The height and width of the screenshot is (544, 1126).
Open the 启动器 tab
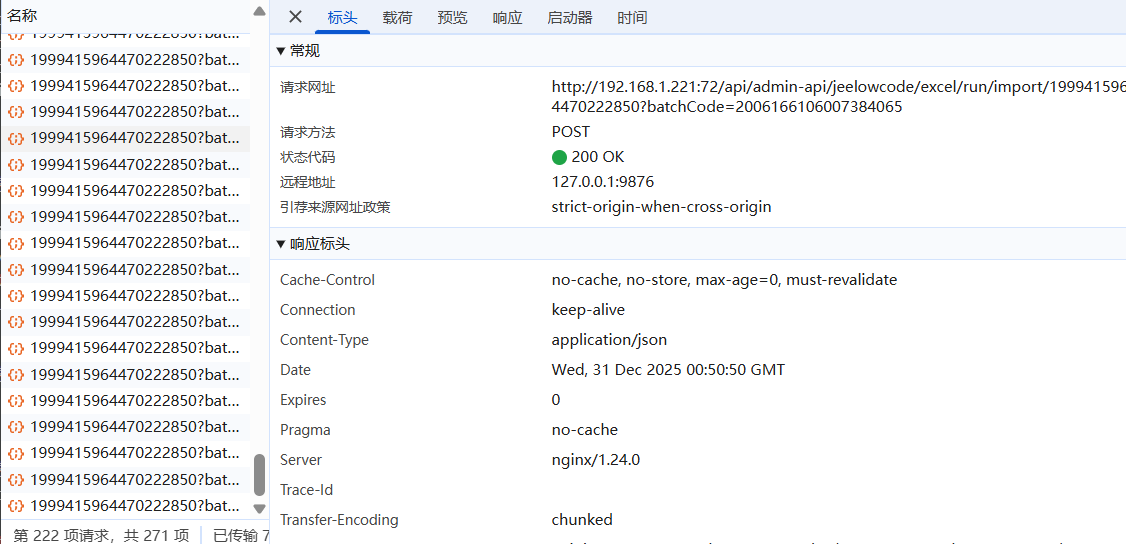(569, 18)
